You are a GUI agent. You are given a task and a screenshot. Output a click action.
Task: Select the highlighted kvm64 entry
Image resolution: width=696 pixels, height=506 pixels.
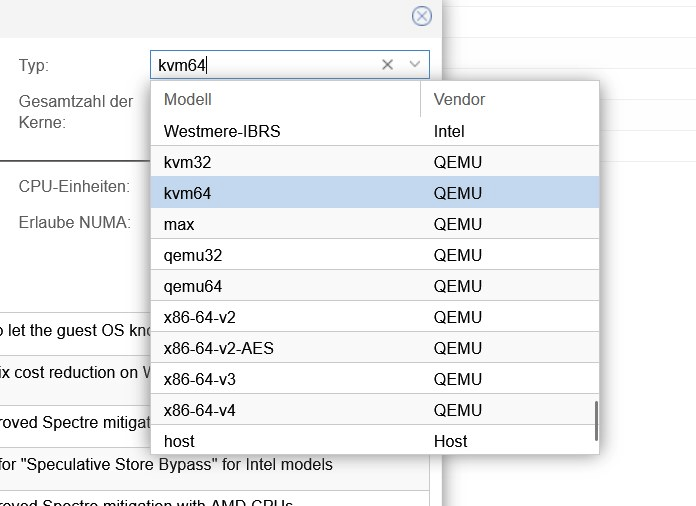188,193
